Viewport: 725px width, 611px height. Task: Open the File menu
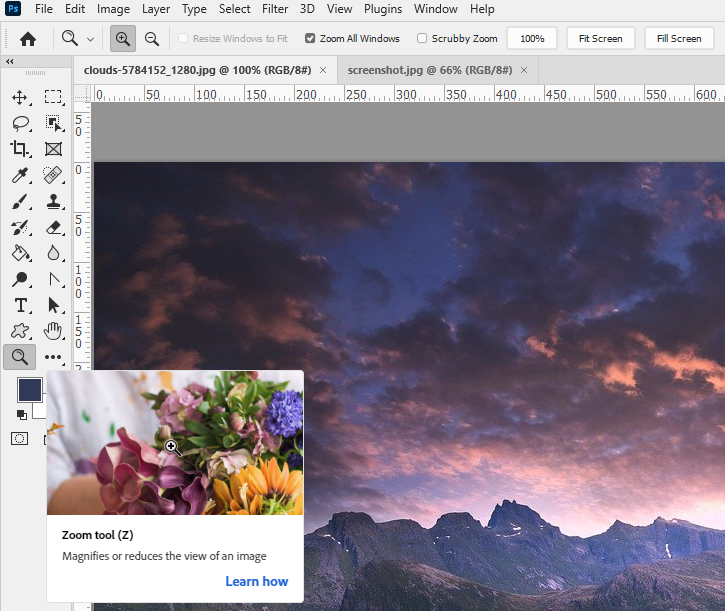click(x=44, y=9)
